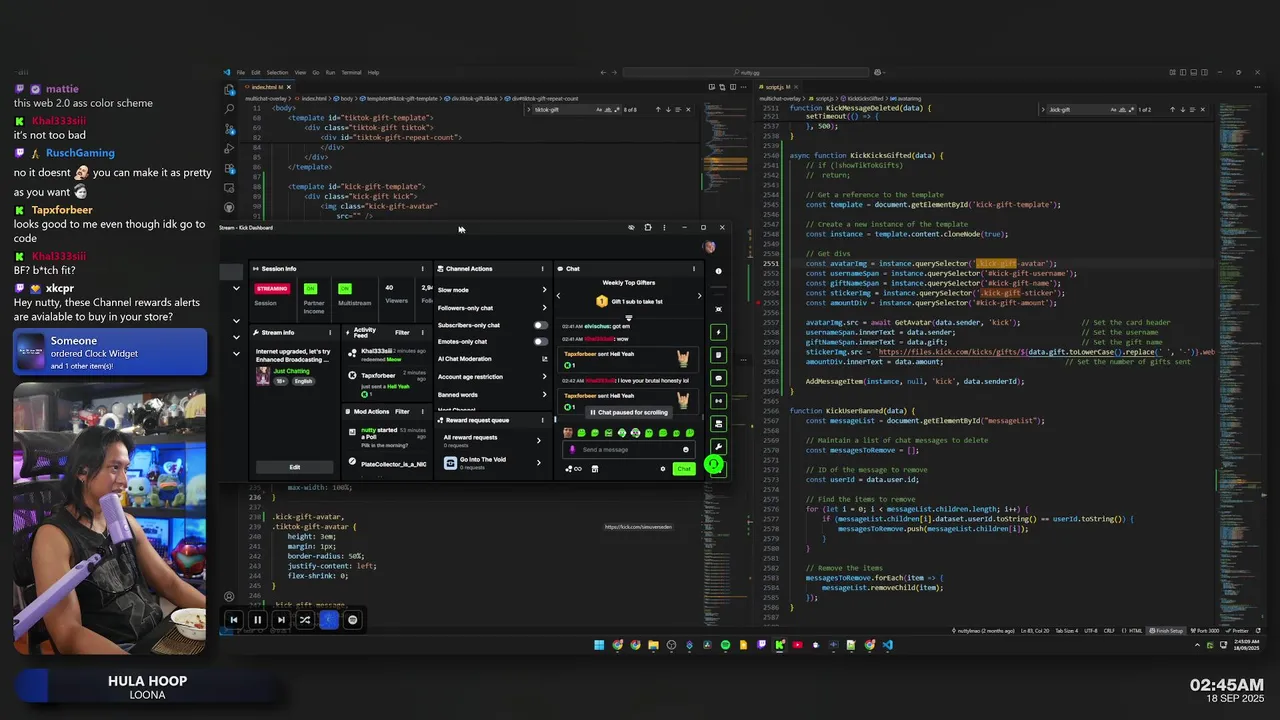This screenshot has height=720, width=1280.
Task: Show previous Weekly Top Gifters slide
Action: click(x=558, y=296)
